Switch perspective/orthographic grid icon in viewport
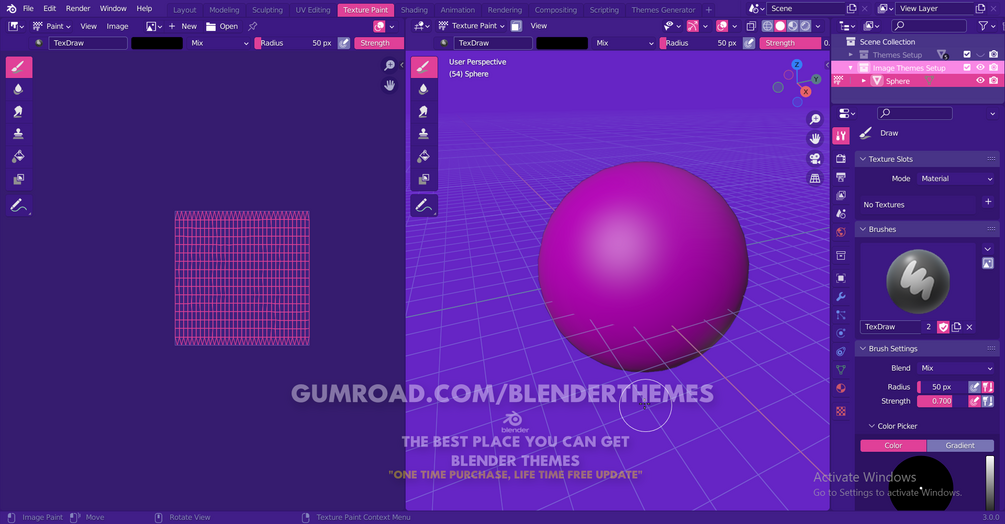 click(815, 178)
